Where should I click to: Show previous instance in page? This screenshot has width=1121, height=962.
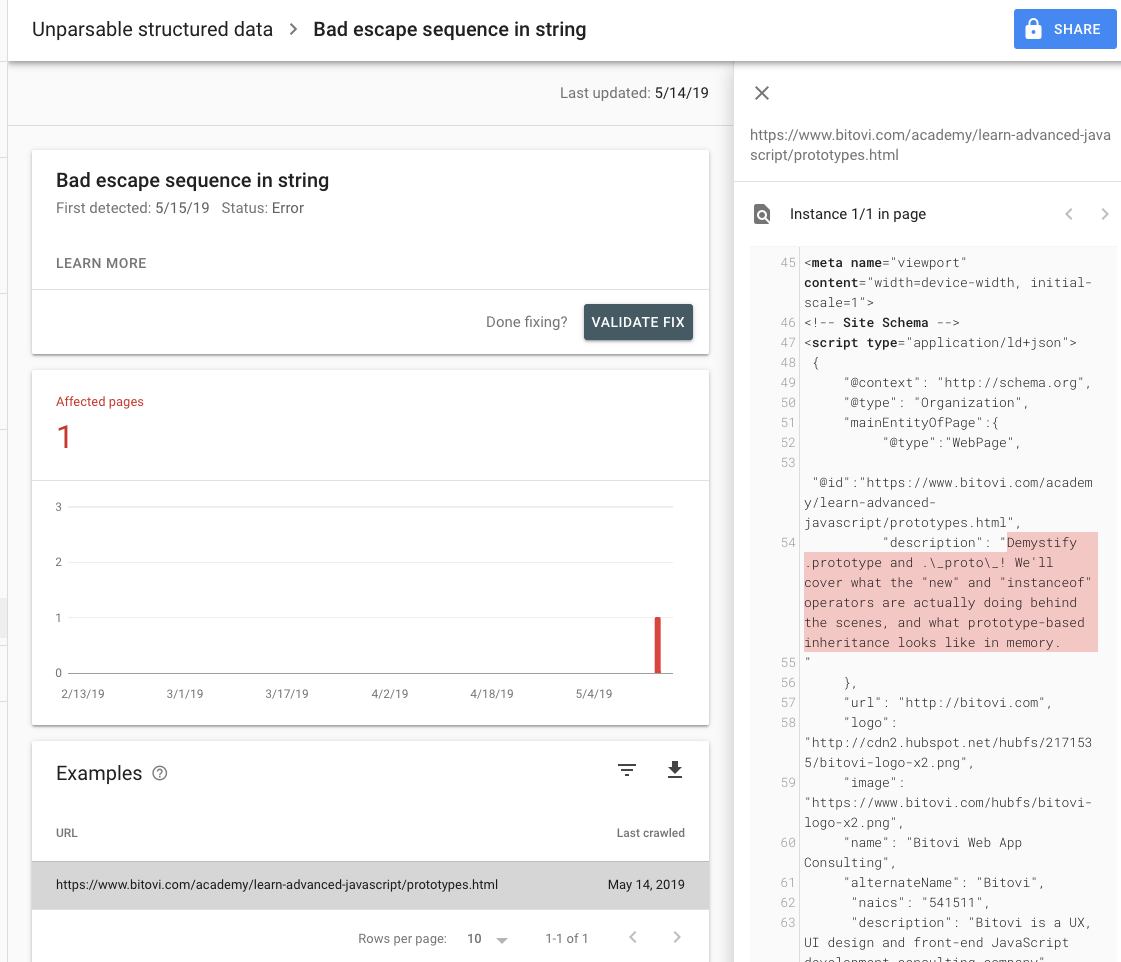(x=1069, y=214)
